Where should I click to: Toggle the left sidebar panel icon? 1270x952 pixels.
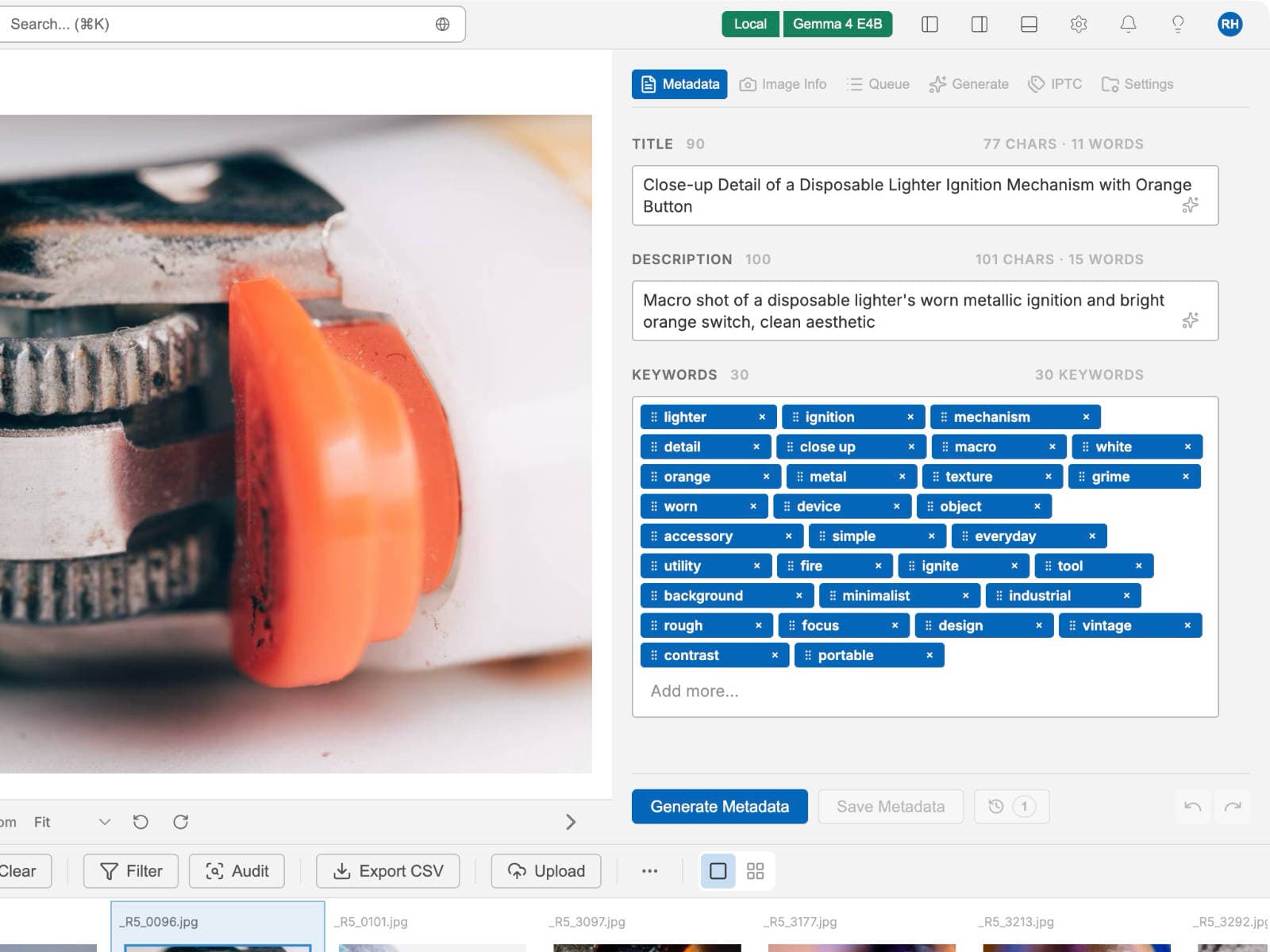tap(929, 24)
